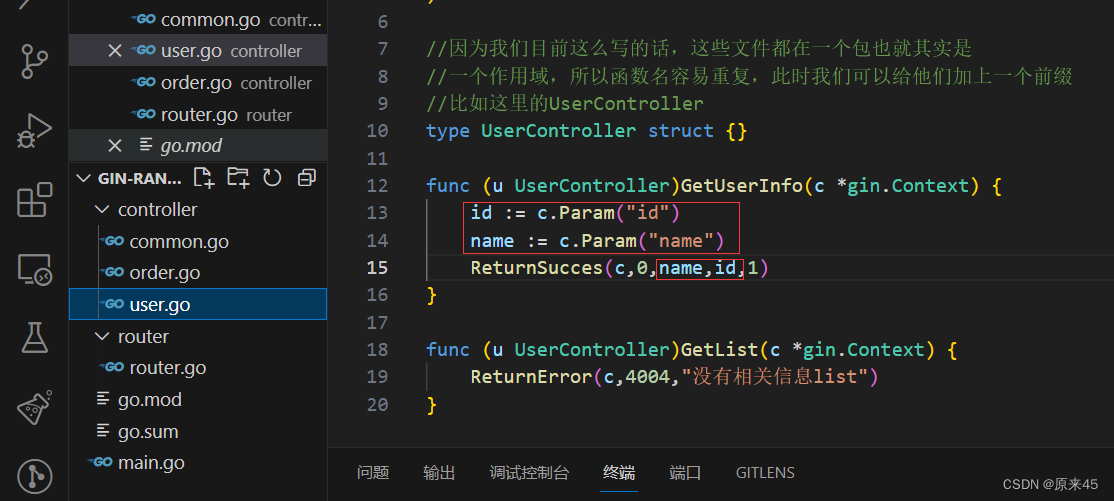Open the Remote Explorer view icon
The height and width of the screenshot is (501, 1114).
click(33, 269)
